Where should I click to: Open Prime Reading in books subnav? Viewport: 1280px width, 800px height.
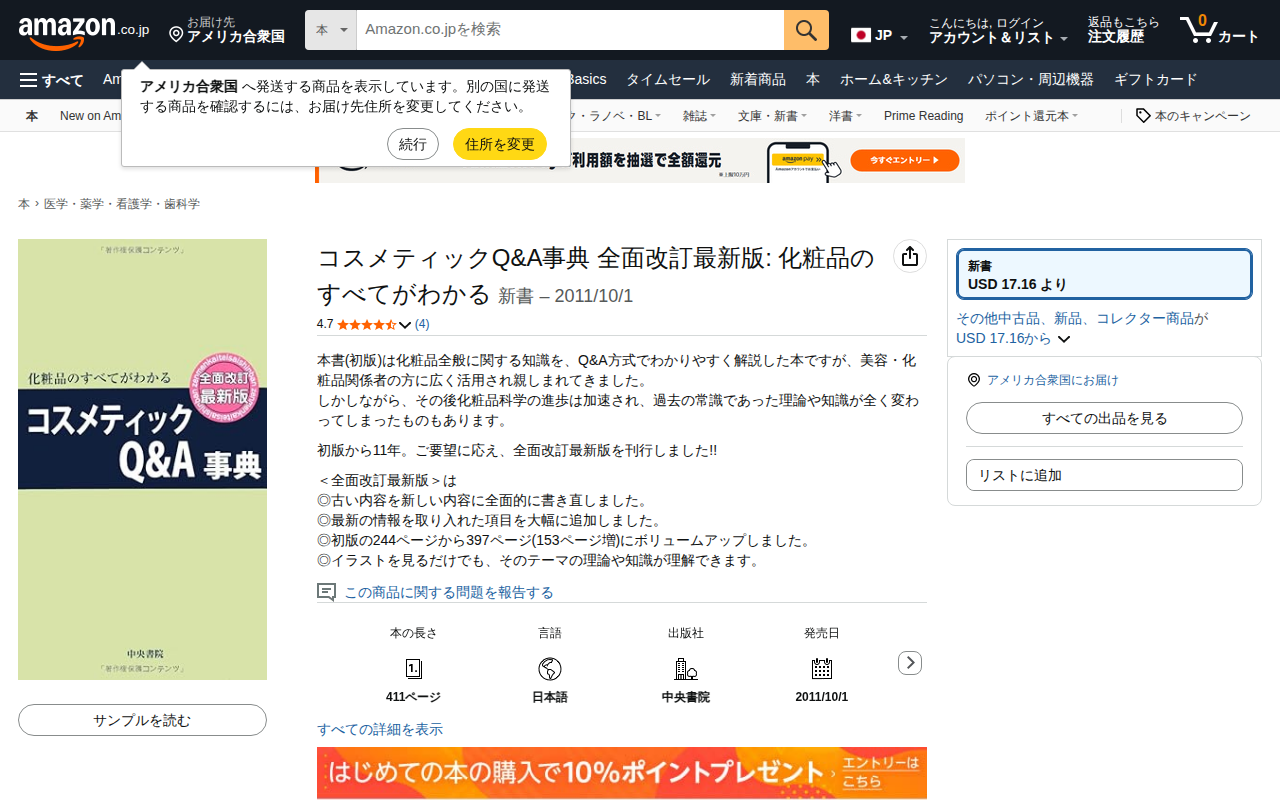pos(923,116)
